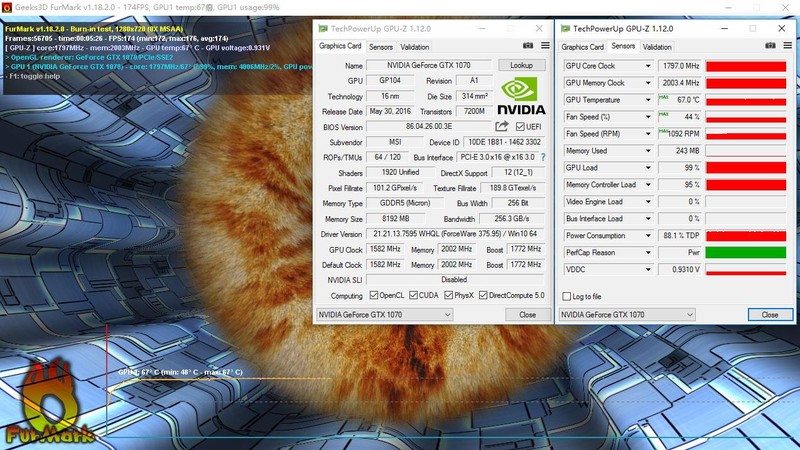Click the Memory Used value 243 MB
Image resolution: width=800 pixels, height=450 pixels.
(x=681, y=151)
